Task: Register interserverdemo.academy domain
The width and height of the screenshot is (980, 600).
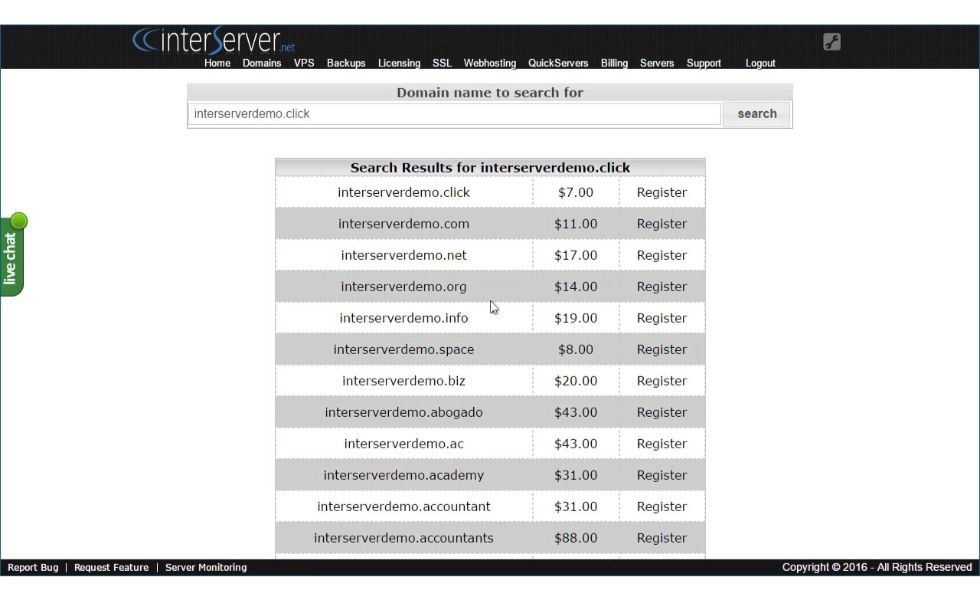Action: tap(661, 475)
